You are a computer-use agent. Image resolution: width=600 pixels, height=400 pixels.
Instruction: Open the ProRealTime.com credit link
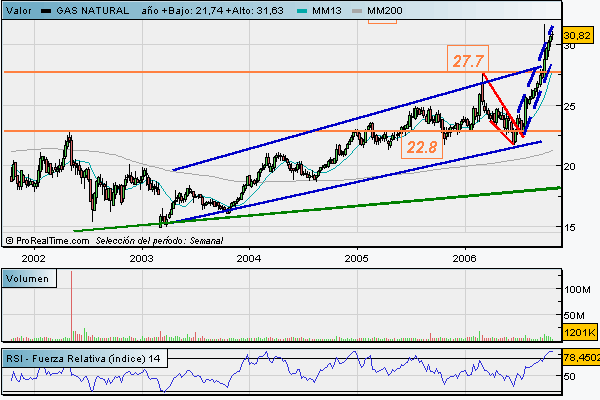coord(47,241)
